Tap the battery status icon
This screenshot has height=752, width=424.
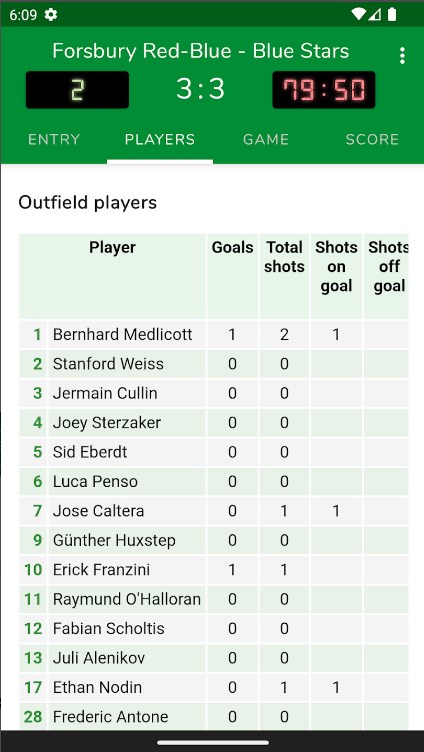pyautogui.click(x=392, y=14)
